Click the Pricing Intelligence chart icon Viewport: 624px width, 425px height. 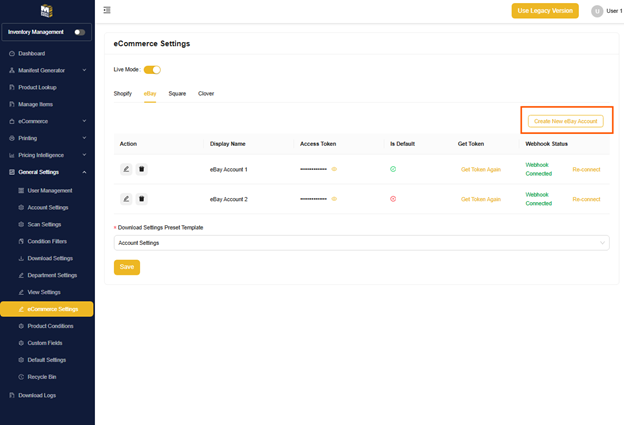(12, 155)
